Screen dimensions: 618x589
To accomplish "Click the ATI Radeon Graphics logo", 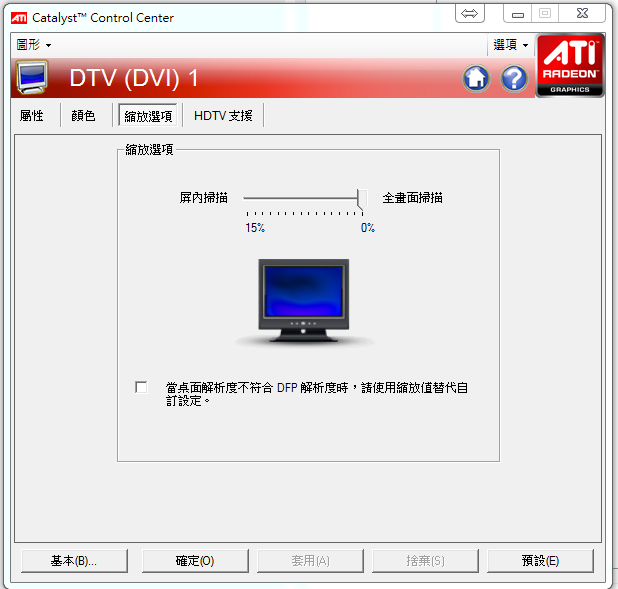I will tap(570, 65).
